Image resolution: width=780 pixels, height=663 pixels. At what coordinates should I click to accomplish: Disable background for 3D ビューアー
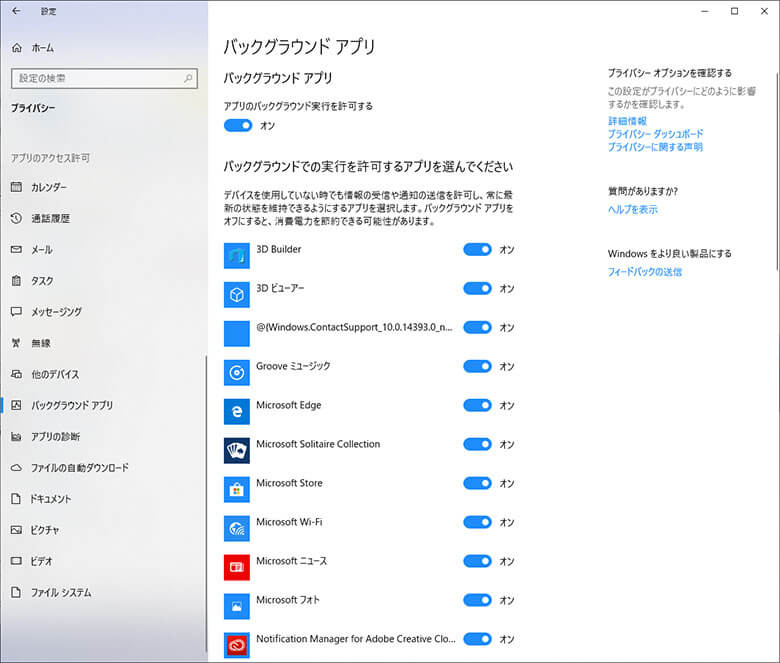(x=478, y=288)
